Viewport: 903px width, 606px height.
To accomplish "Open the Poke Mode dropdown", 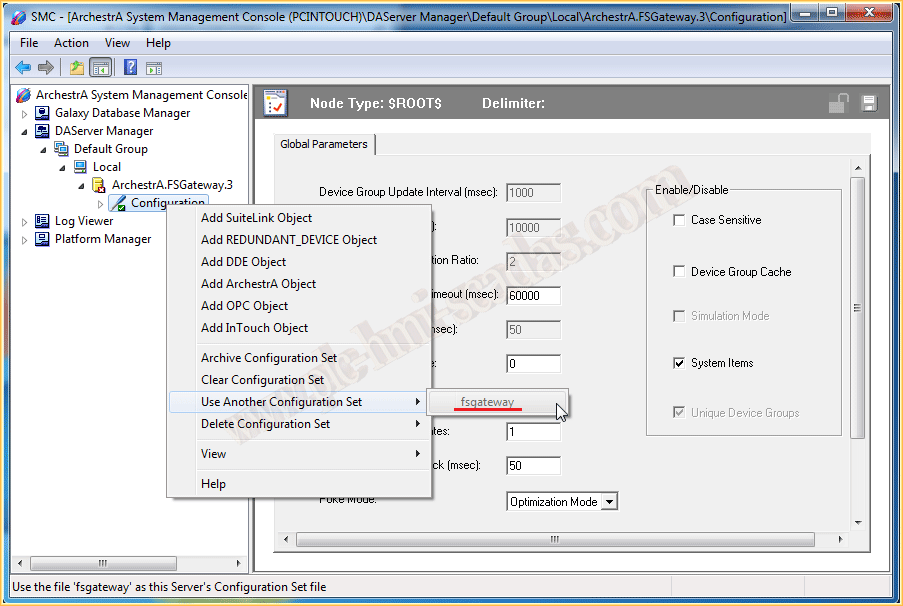I will coord(608,502).
